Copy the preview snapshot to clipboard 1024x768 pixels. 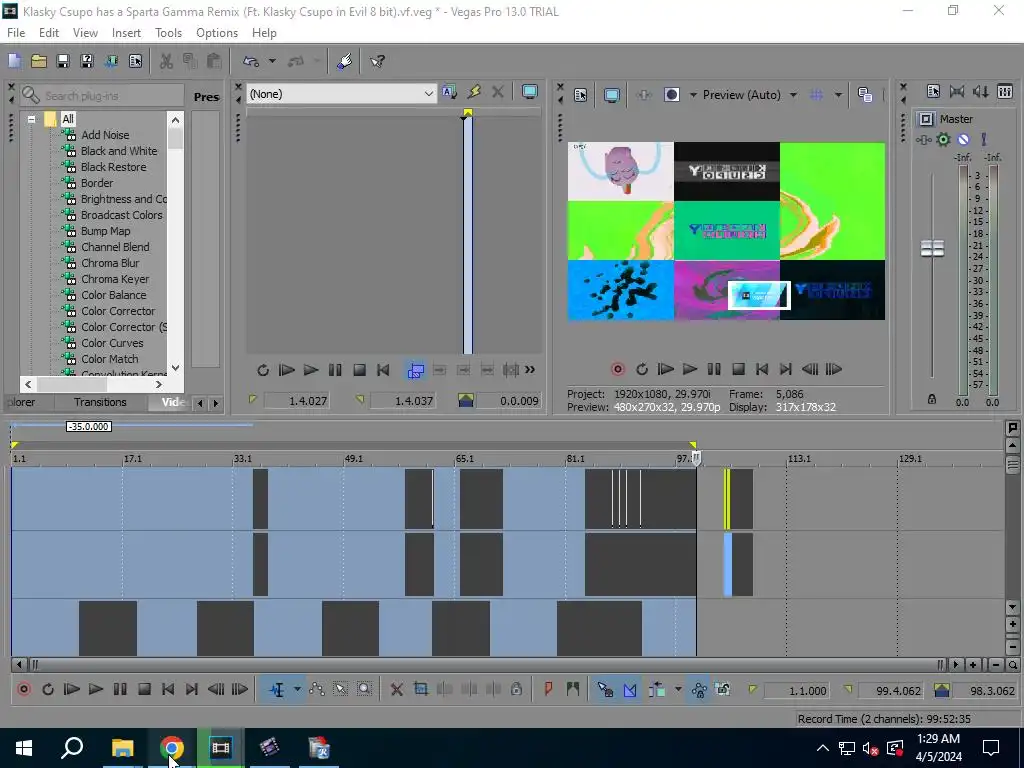point(865,95)
